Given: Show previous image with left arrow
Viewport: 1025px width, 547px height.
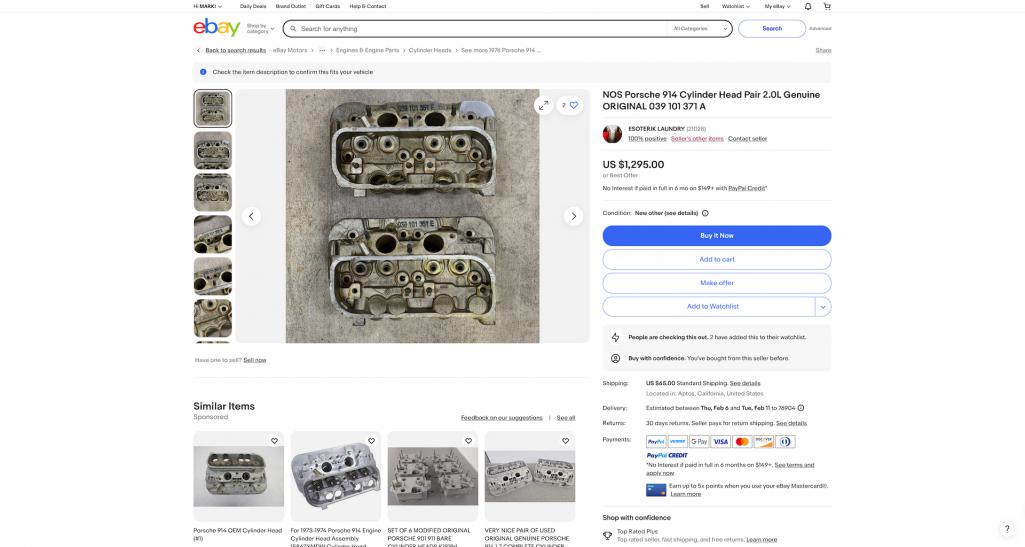Looking at the screenshot, I should point(252,216).
